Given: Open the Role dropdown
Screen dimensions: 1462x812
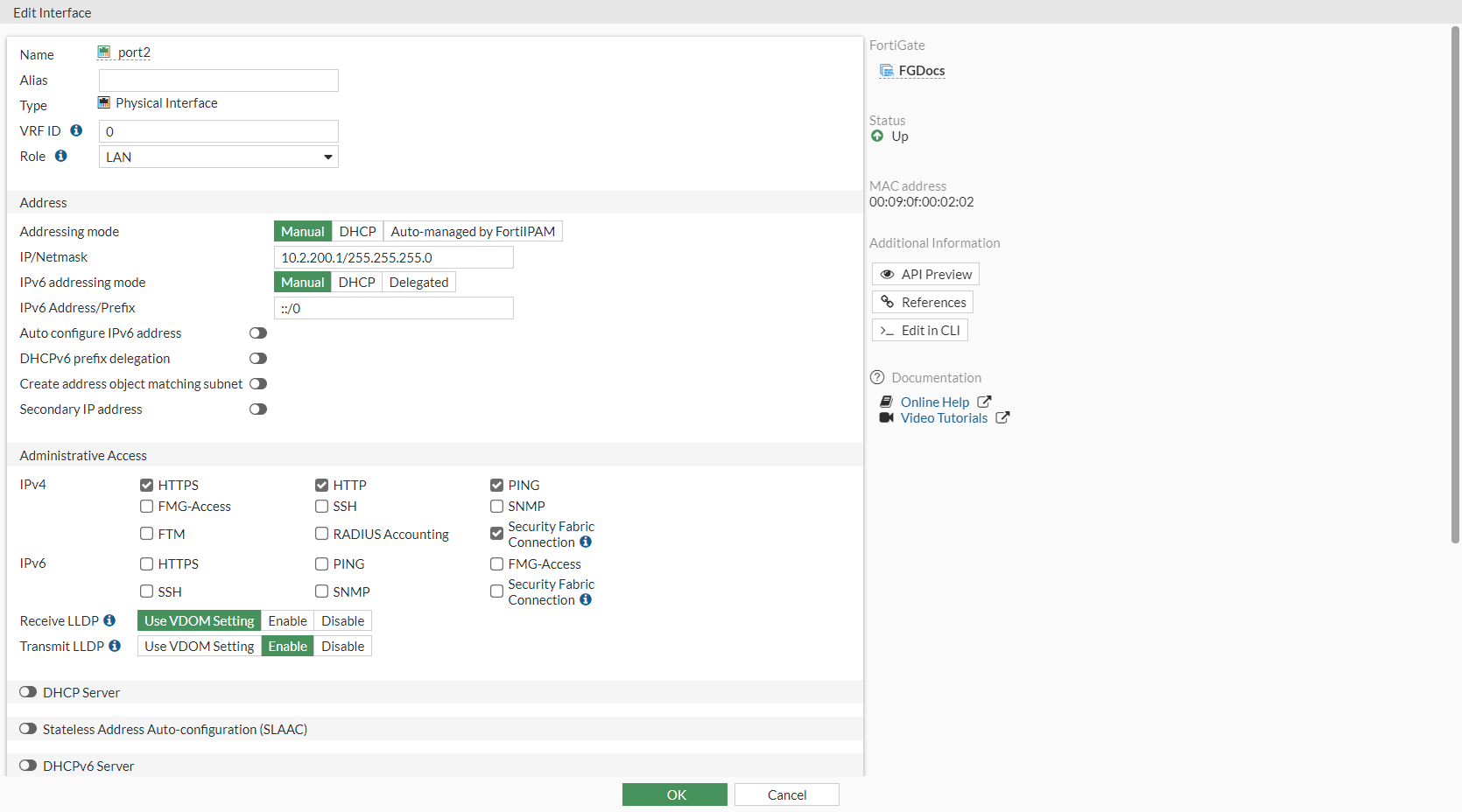Looking at the screenshot, I should click(x=219, y=157).
